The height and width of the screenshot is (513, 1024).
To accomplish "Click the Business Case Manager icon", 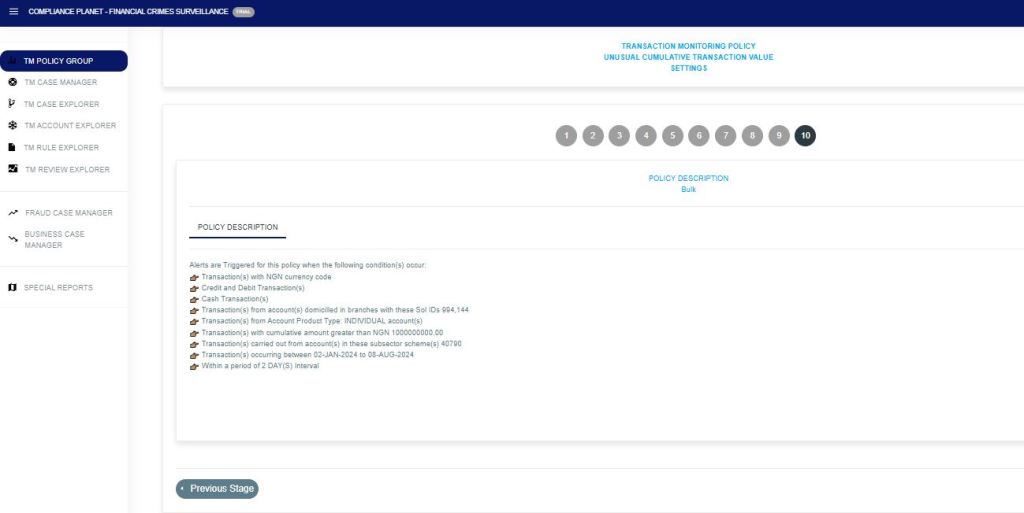I will point(12,239).
